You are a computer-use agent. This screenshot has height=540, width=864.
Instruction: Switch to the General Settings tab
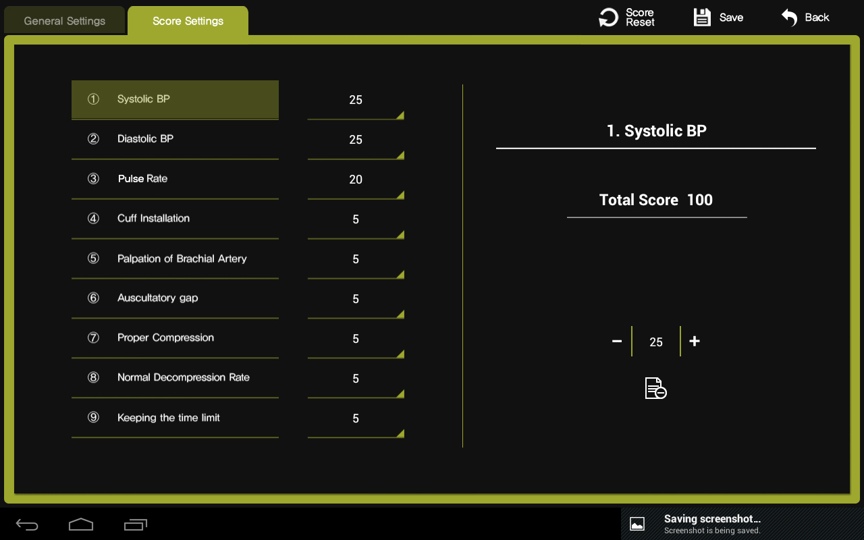click(x=65, y=21)
